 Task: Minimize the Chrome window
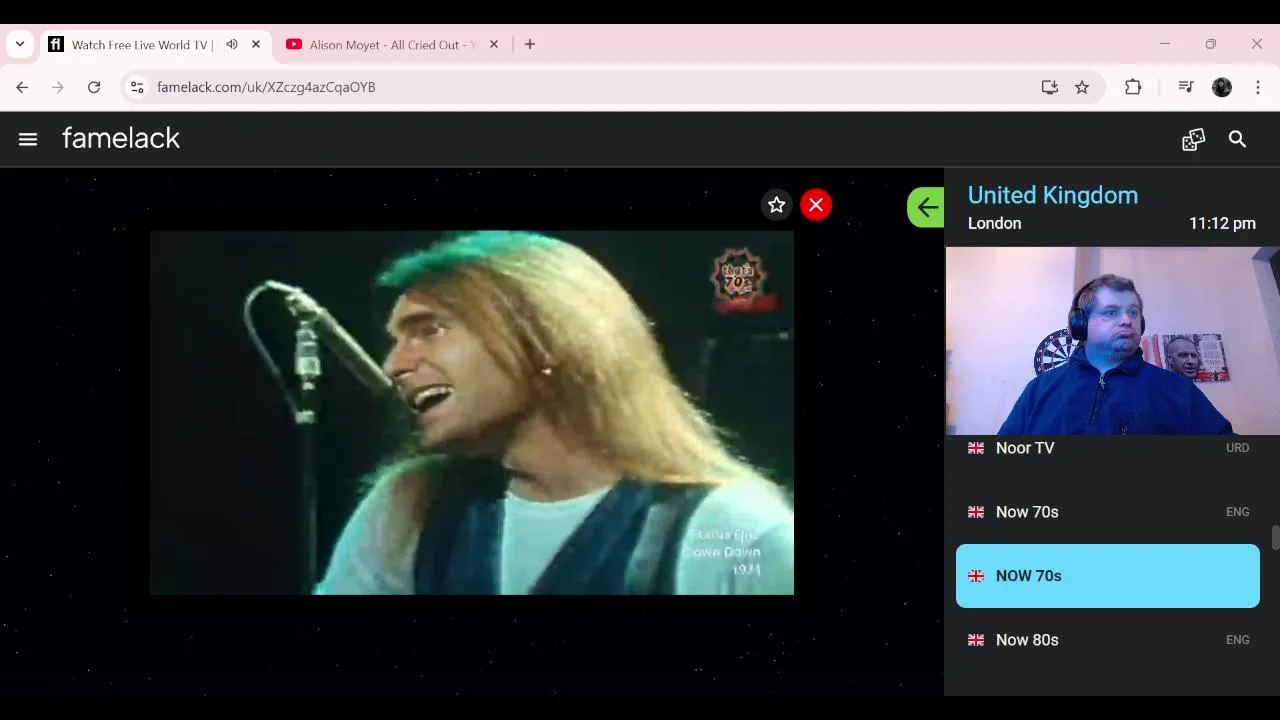(1164, 44)
